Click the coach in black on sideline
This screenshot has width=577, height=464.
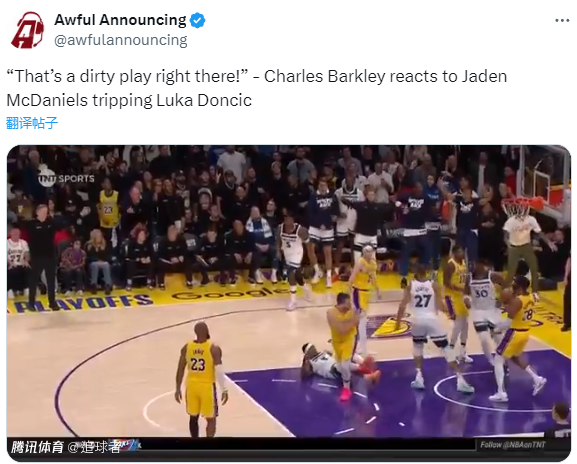(x=42, y=254)
